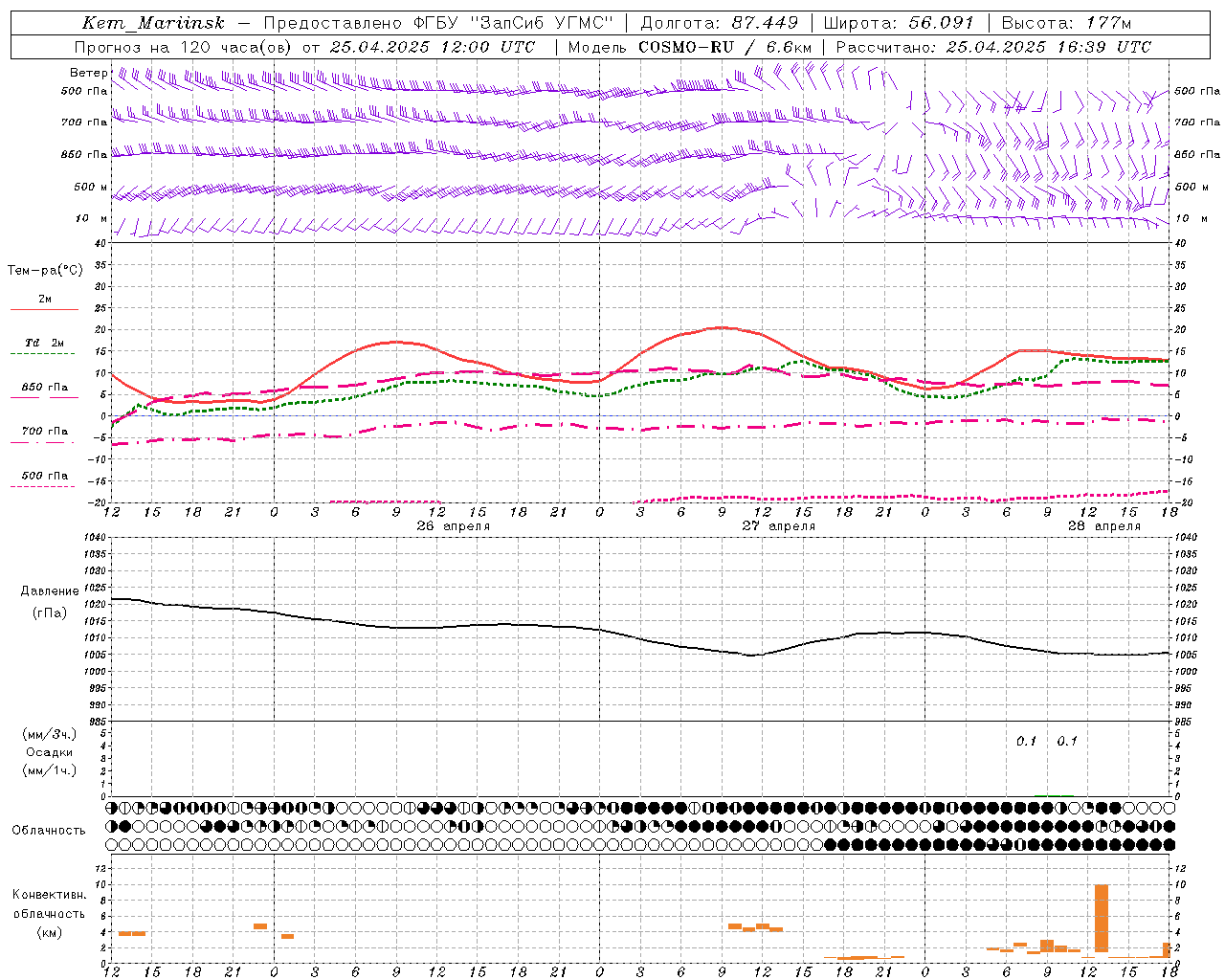Click the '28 апреля' date label
This screenshot has height=980, width=1225.
[1104, 526]
